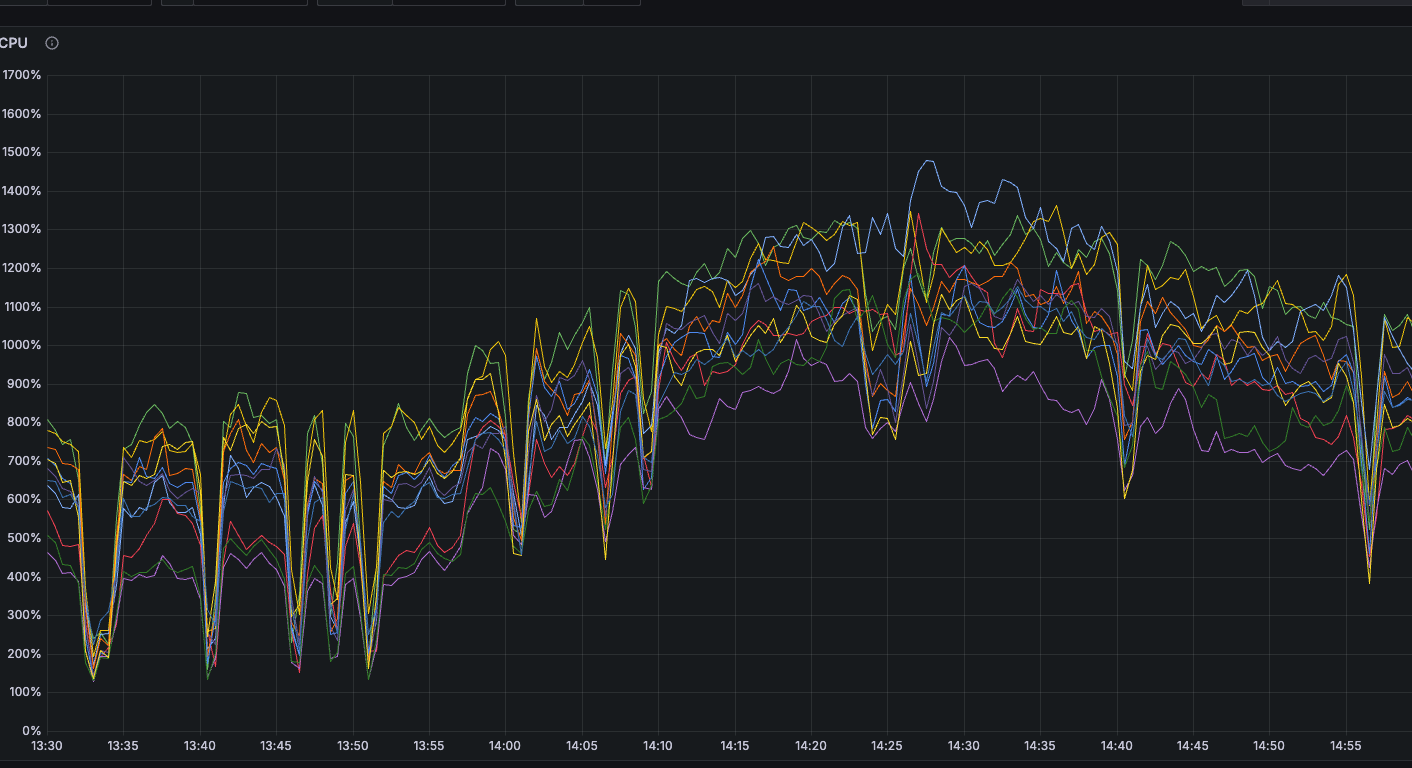
Task: Click the 0% y-axis label
Action: 31,731
